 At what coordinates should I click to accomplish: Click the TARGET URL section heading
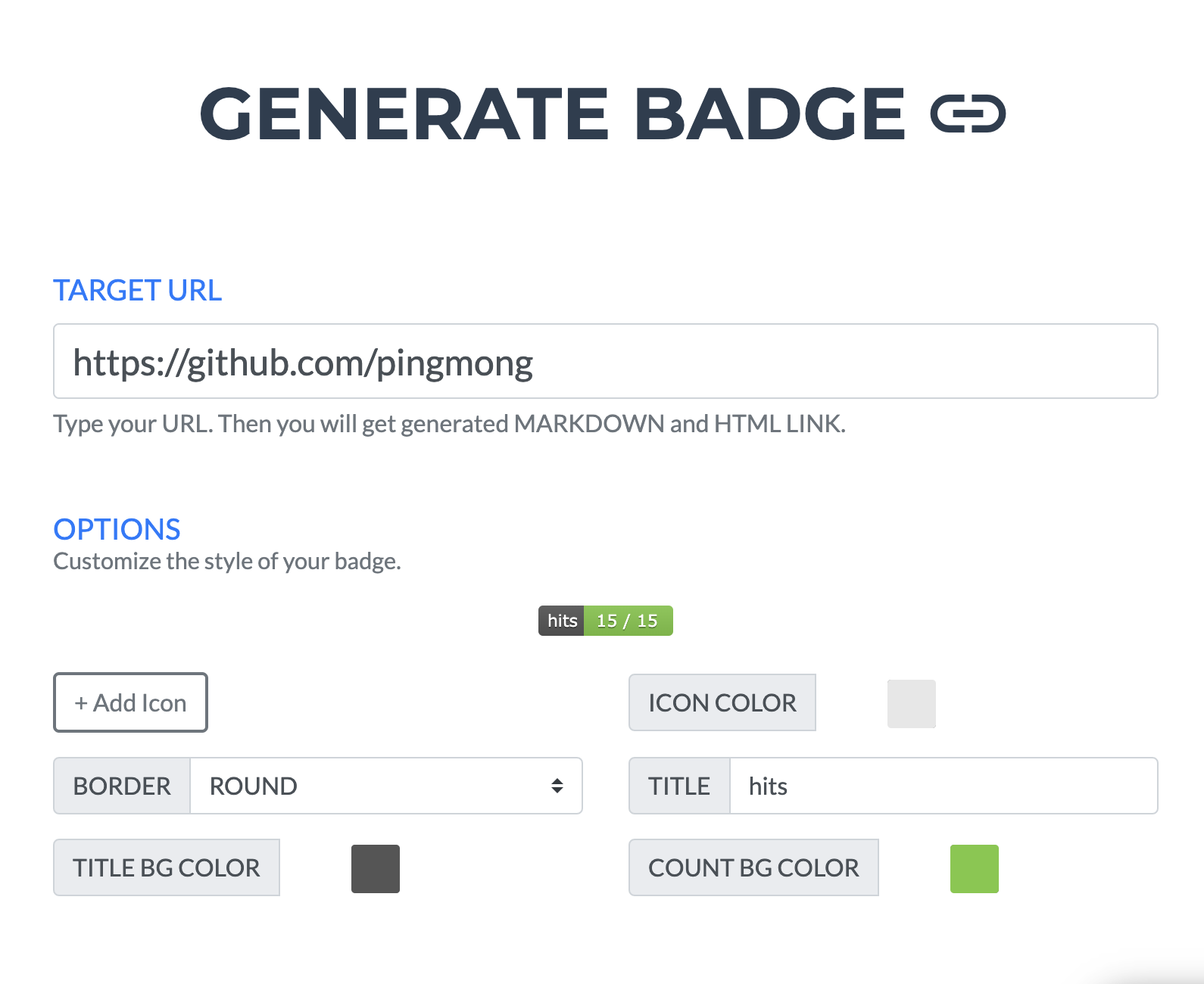[x=137, y=291]
